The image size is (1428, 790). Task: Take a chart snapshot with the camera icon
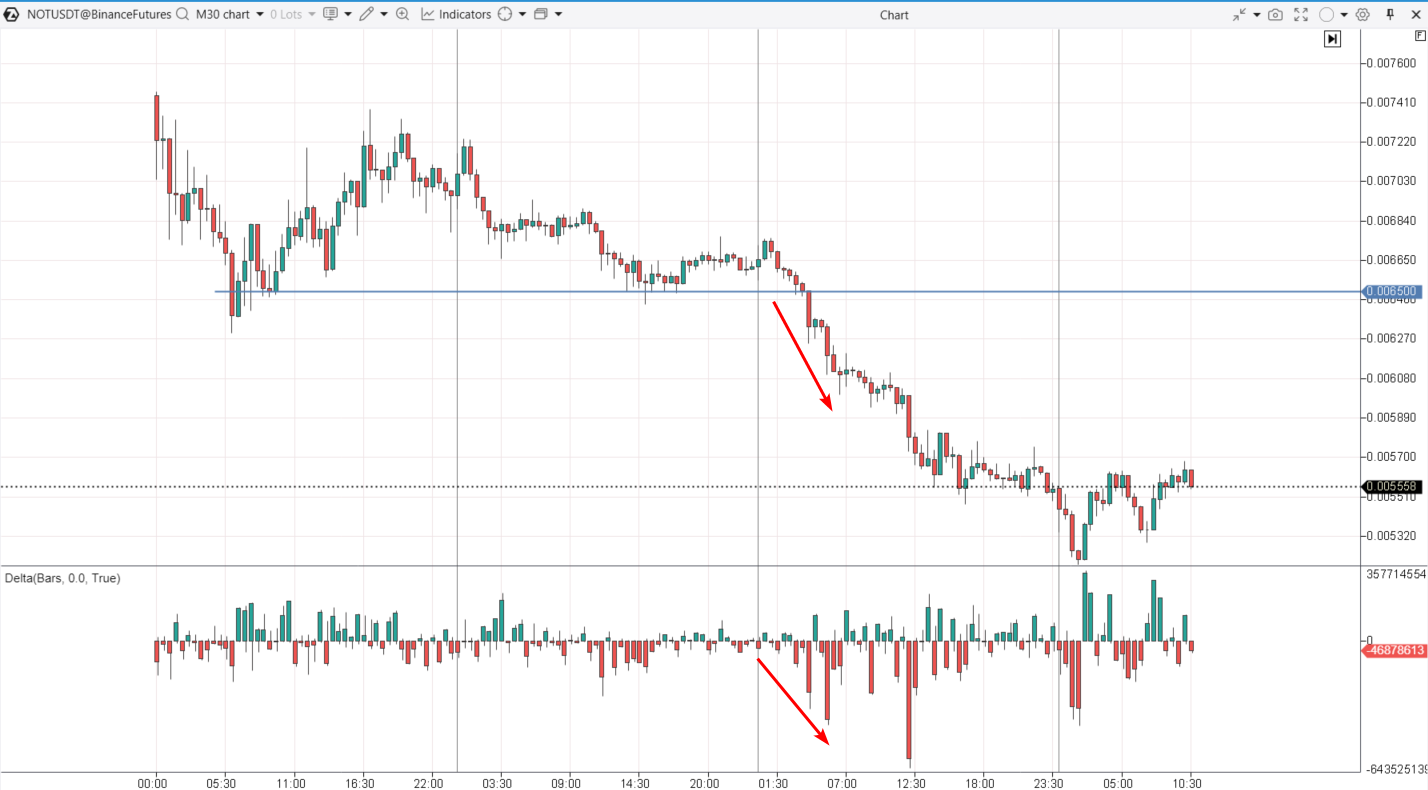coord(1275,14)
